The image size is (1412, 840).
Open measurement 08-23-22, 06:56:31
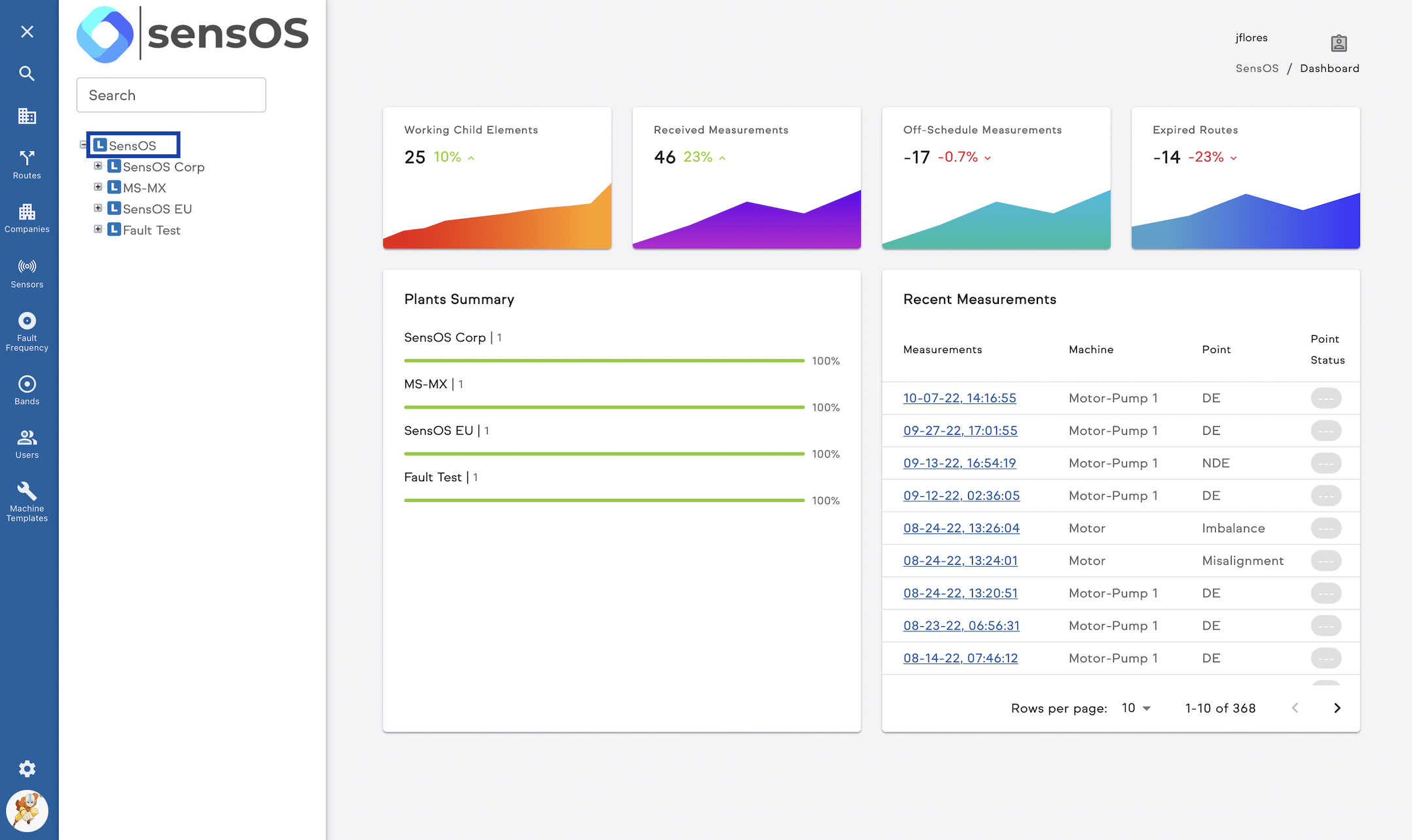pos(962,626)
